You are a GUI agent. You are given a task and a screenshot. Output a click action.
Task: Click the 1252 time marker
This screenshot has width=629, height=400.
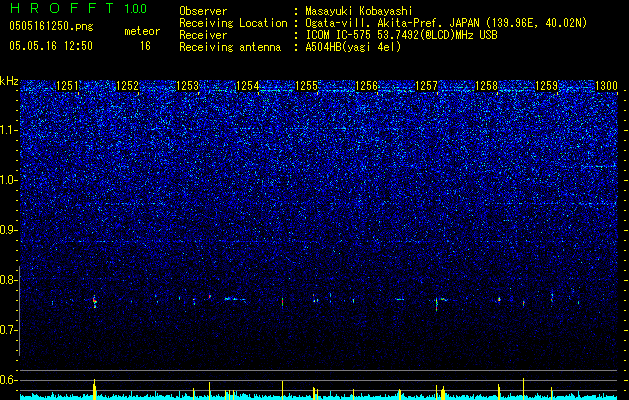pyautogui.click(x=127, y=85)
